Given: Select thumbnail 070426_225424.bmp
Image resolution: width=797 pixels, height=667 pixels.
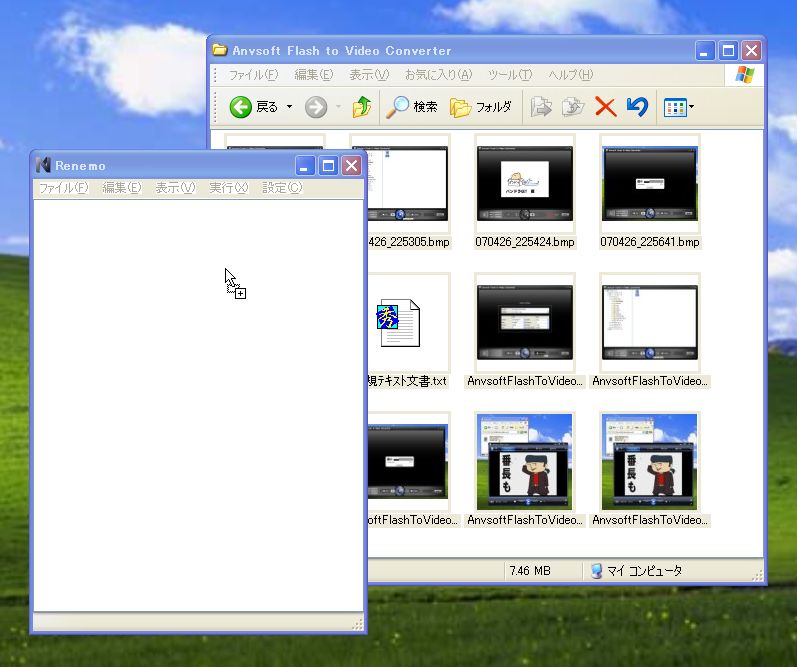Looking at the screenshot, I should pyautogui.click(x=525, y=184).
